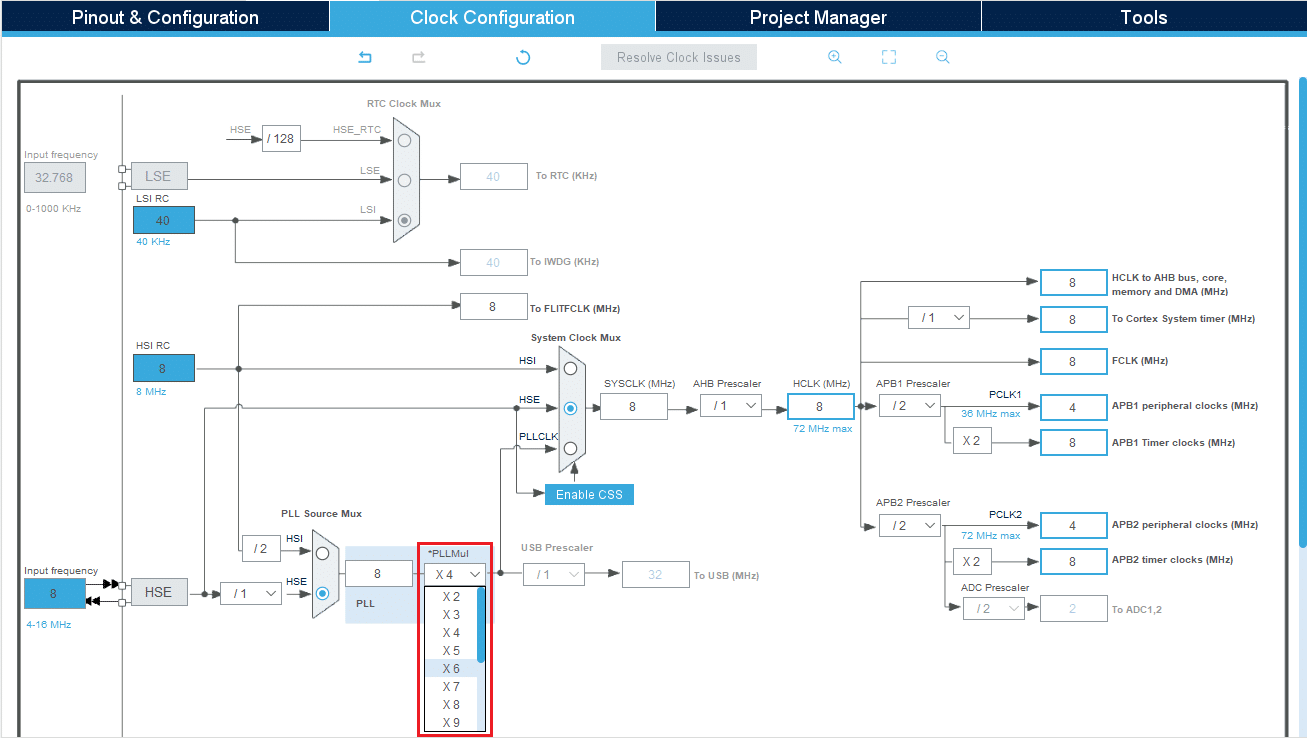This screenshot has width=1307, height=738.
Task: Choose X 5 from PLLMul list
Action: 451,650
